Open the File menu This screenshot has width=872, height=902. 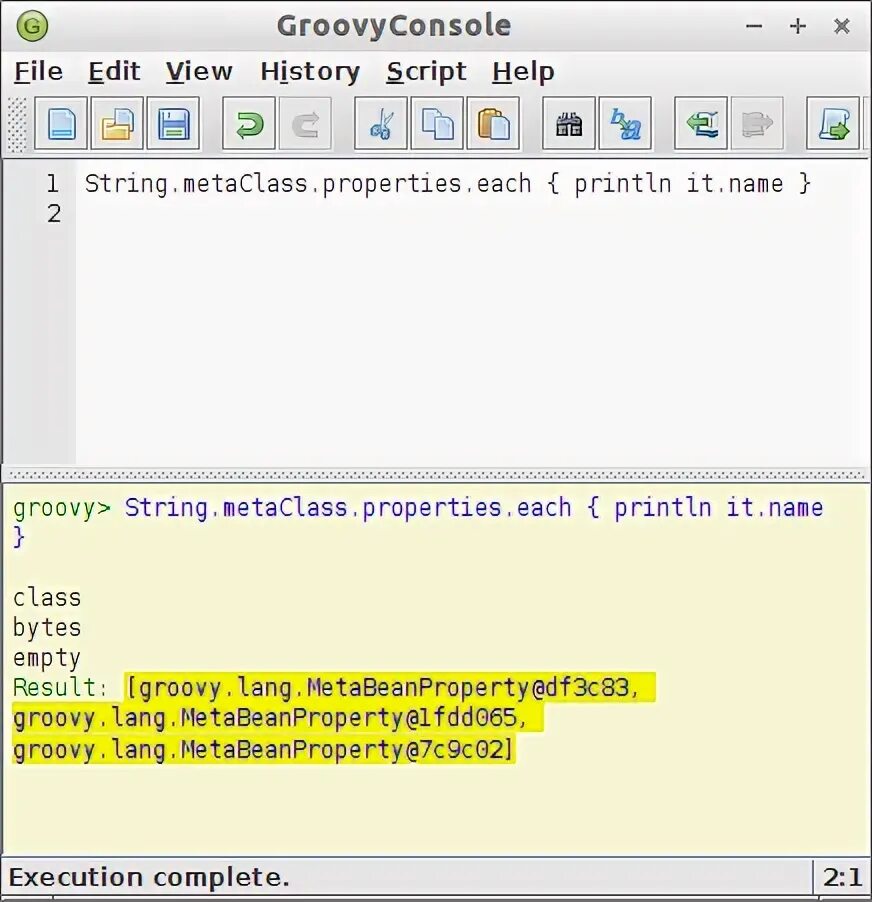click(x=39, y=72)
